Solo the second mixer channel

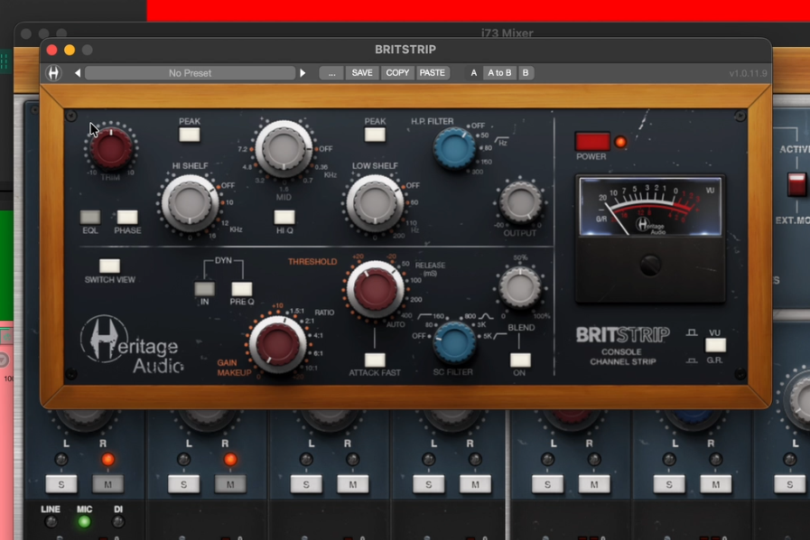184,484
